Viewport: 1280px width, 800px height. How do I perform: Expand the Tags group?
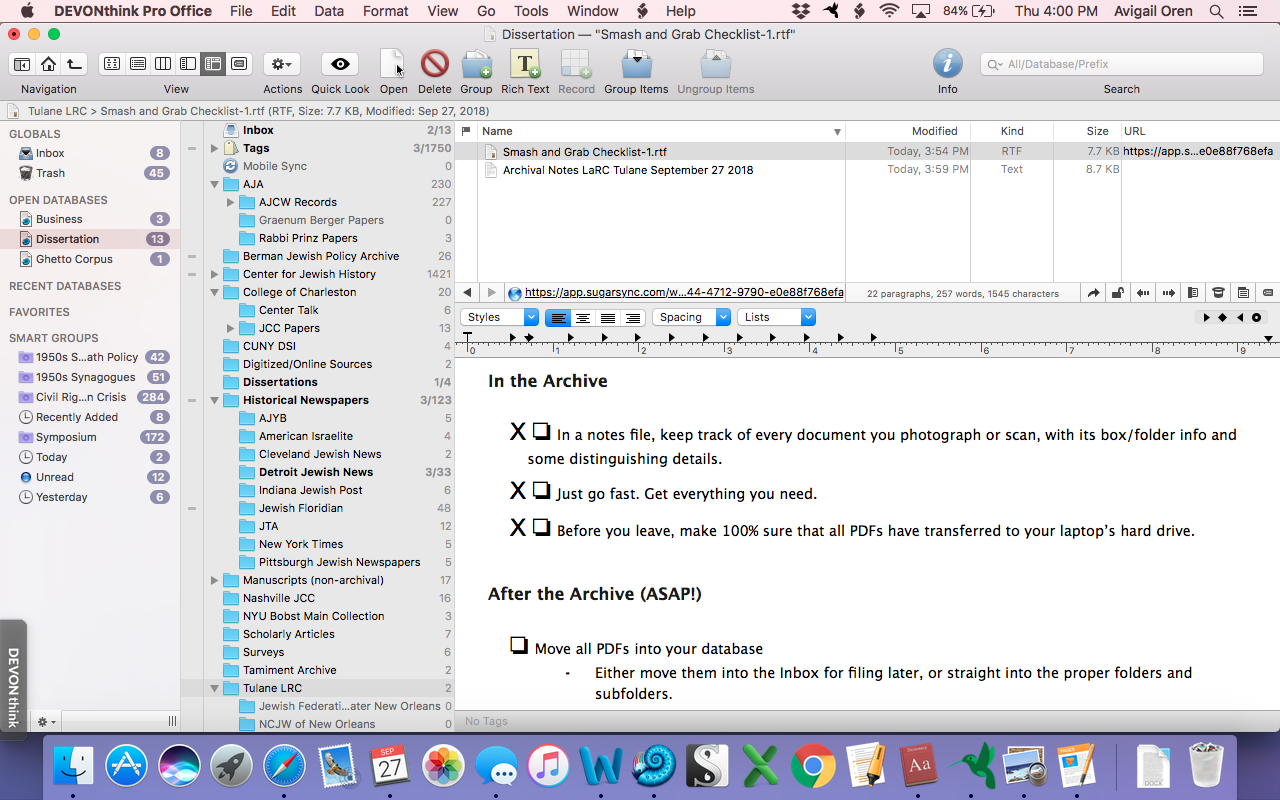click(214, 148)
